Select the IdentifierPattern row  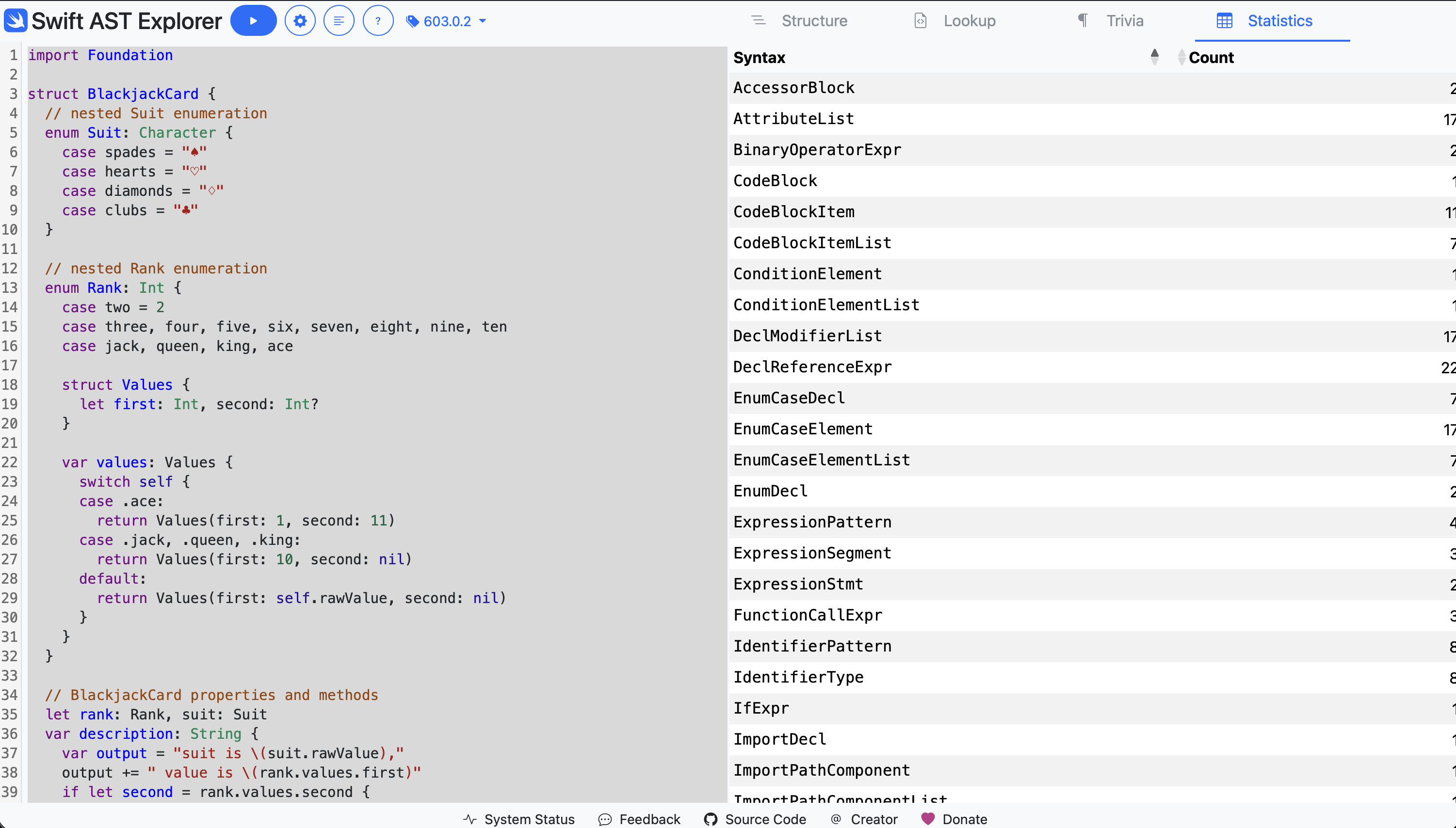click(x=1092, y=646)
